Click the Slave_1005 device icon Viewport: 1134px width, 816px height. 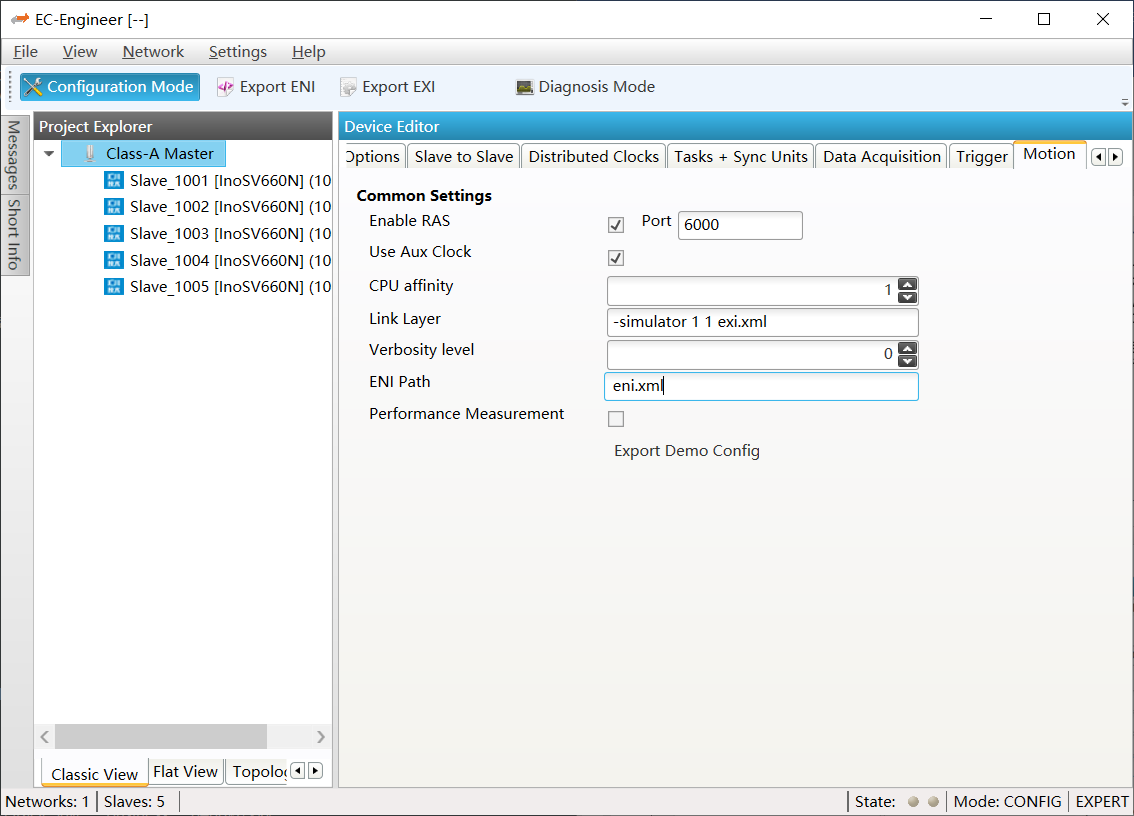[114, 286]
